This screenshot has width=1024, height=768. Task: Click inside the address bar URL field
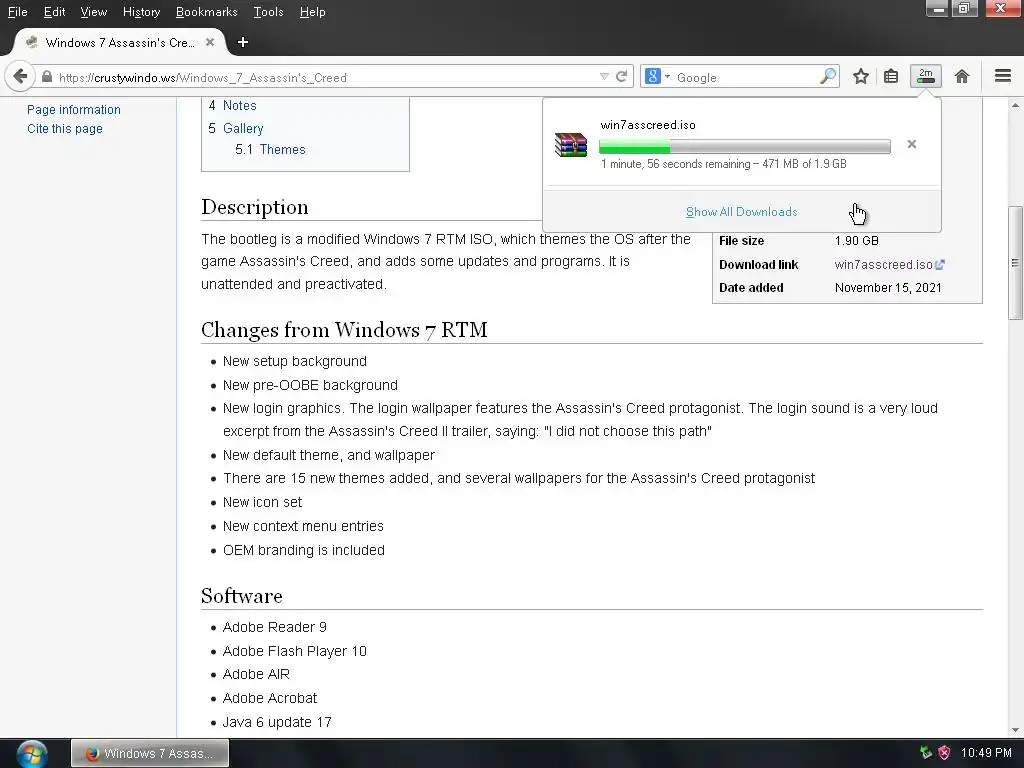point(327,77)
